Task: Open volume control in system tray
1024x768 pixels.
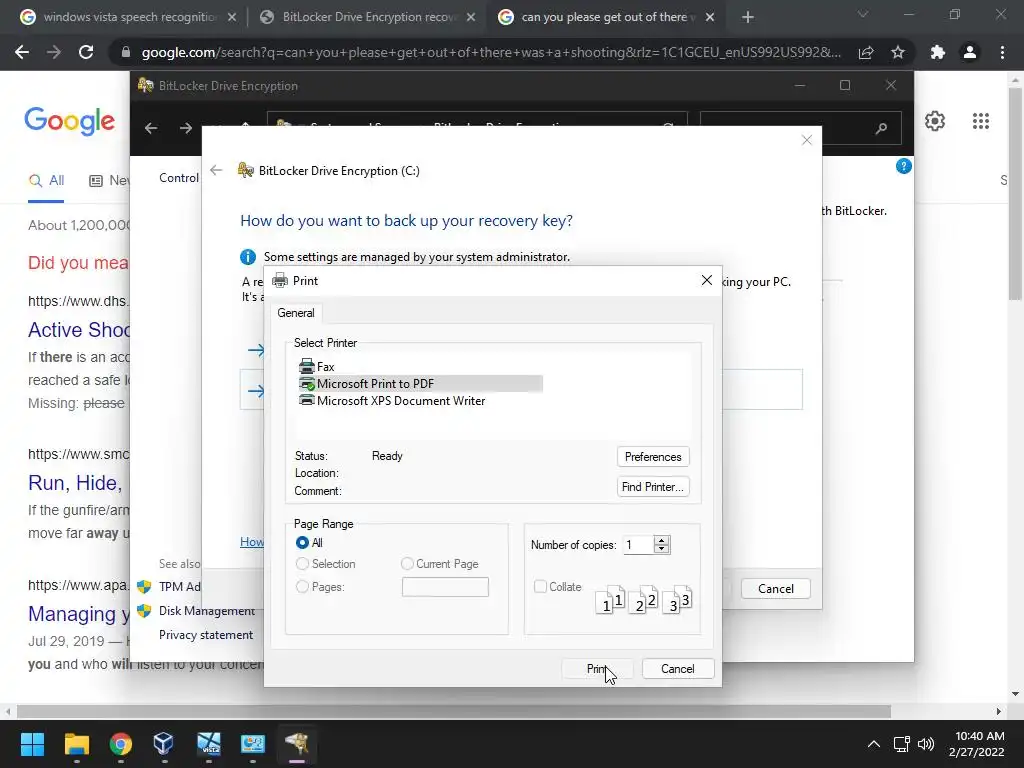Action: coord(926,744)
